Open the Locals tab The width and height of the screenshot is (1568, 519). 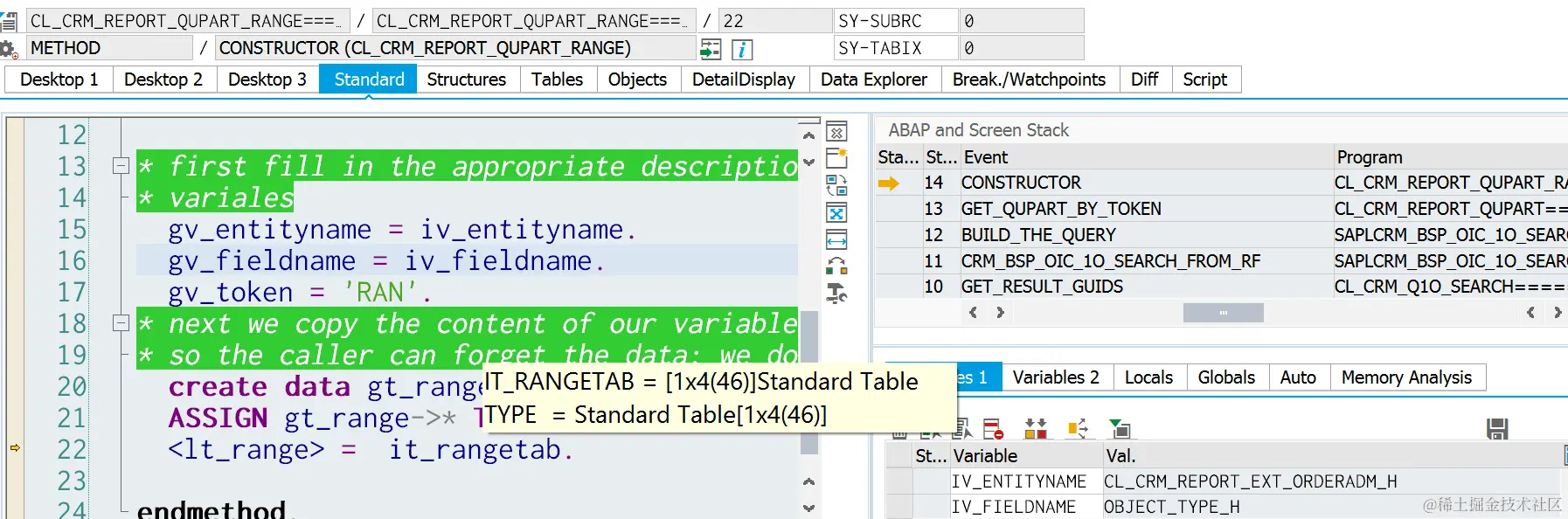[1148, 377]
